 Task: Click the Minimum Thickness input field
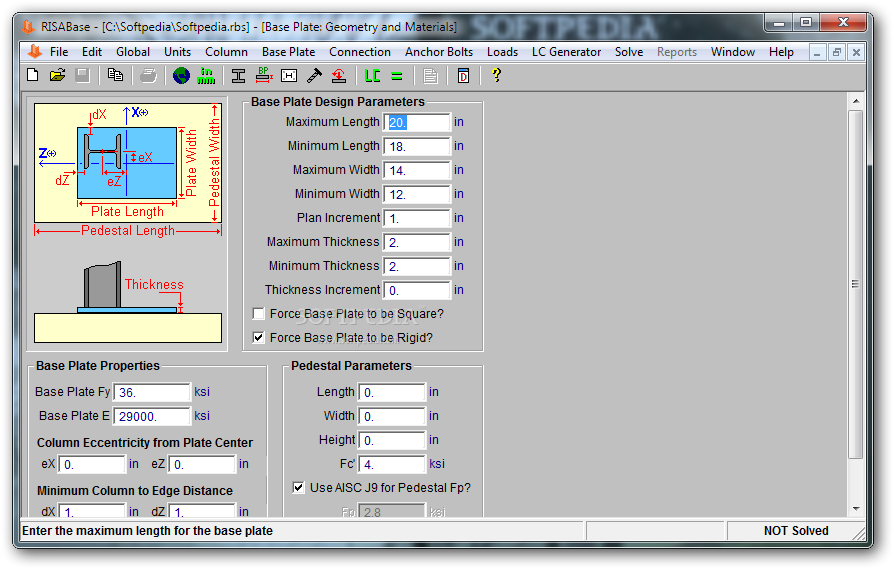coord(417,266)
